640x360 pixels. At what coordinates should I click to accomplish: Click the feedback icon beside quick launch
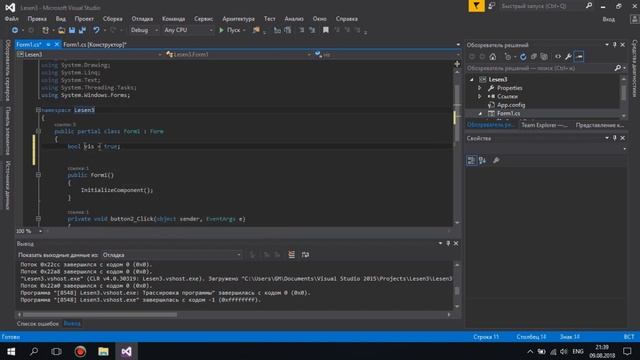pos(492,6)
